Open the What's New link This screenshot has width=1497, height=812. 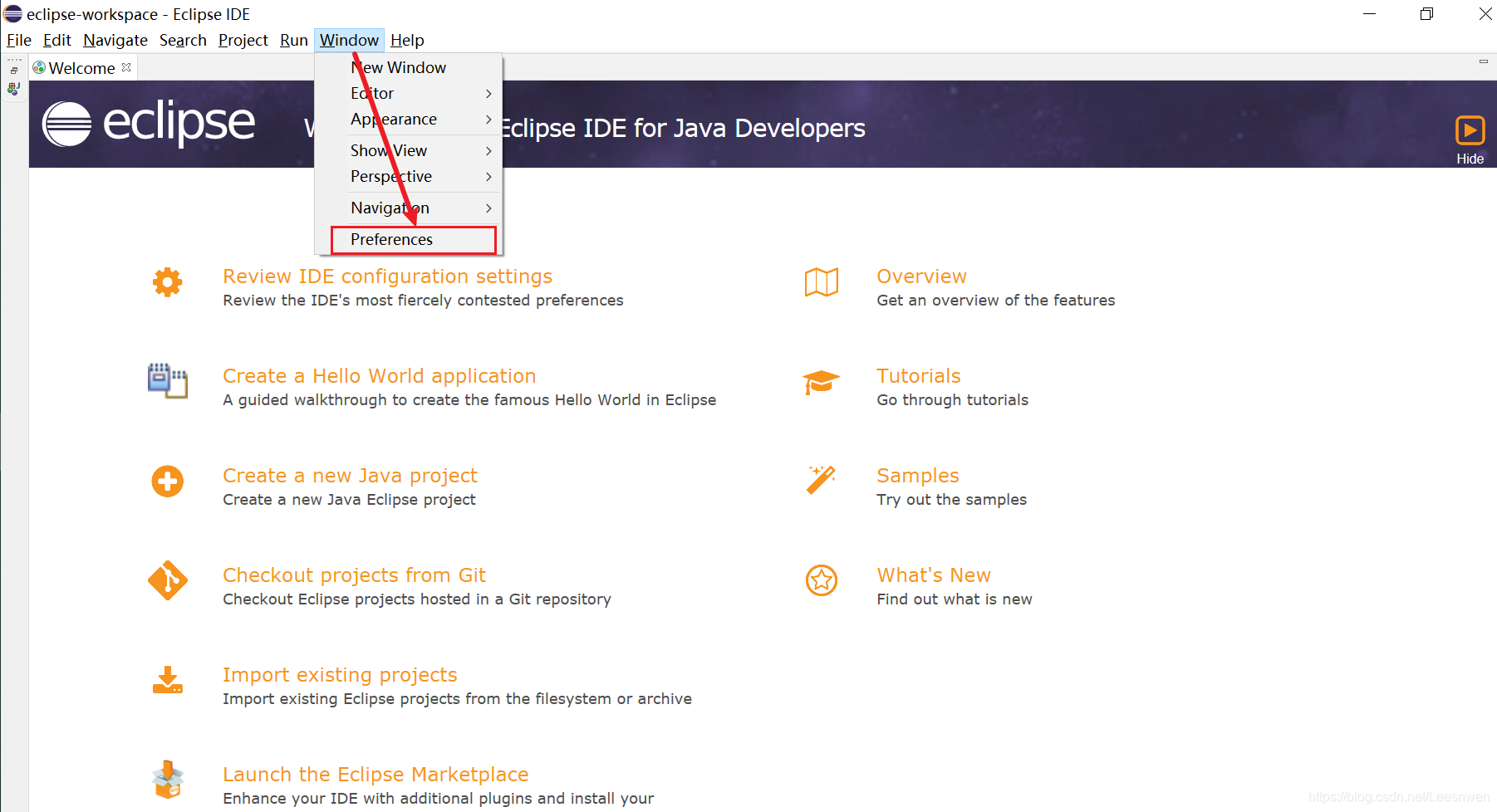click(x=934, y=575)
